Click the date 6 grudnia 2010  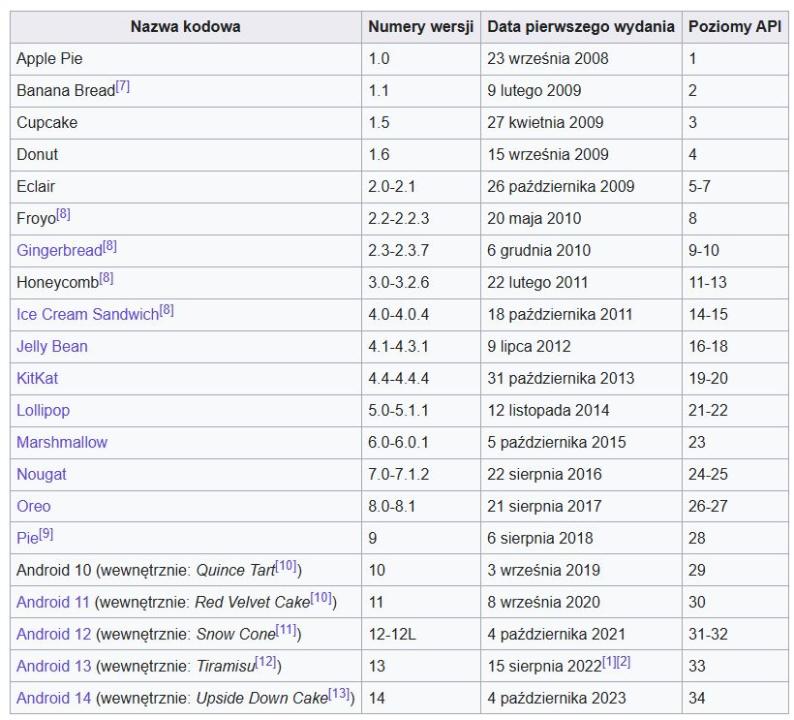539,250
